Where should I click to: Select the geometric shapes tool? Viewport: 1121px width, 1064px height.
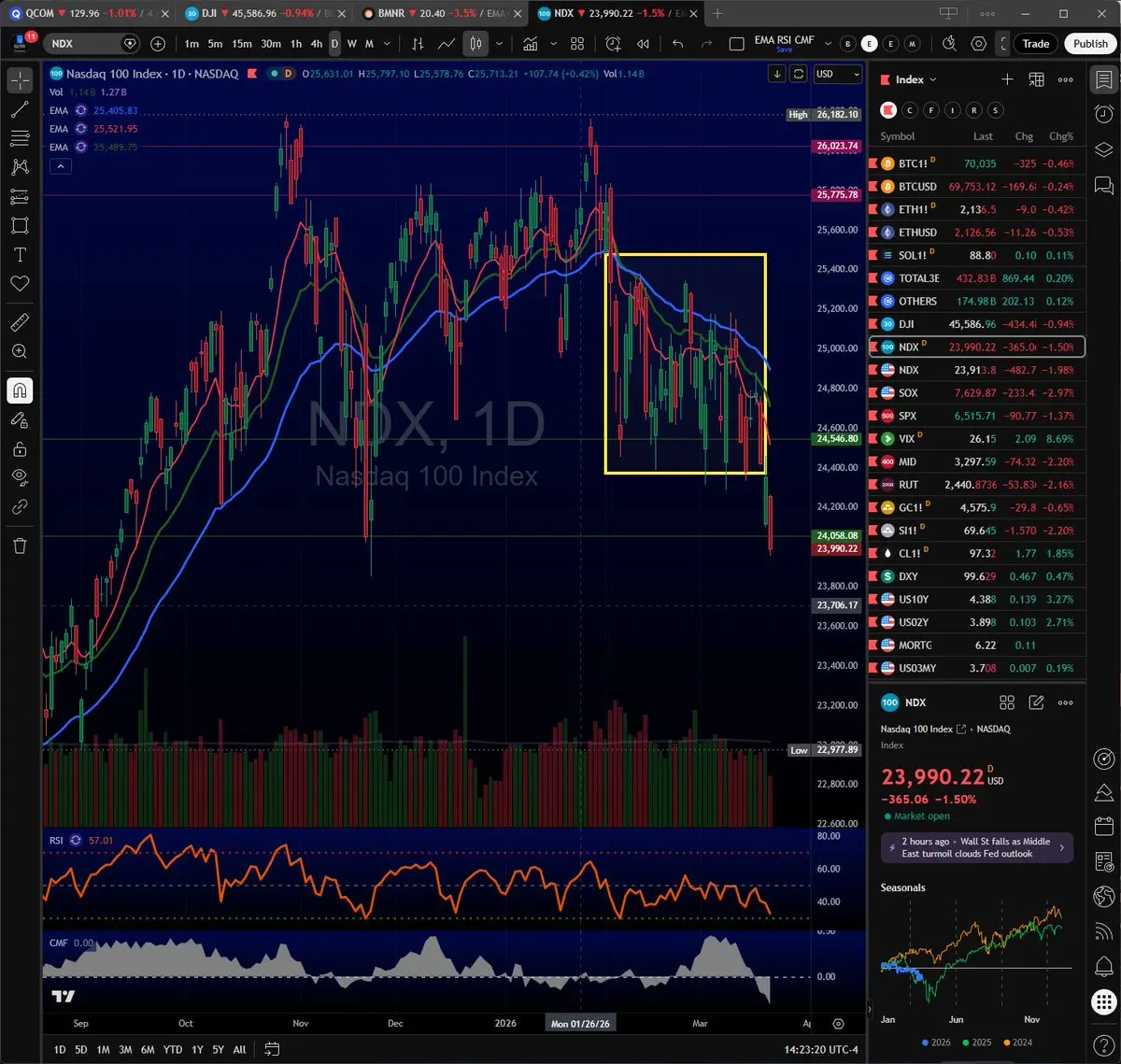[20, 225]
